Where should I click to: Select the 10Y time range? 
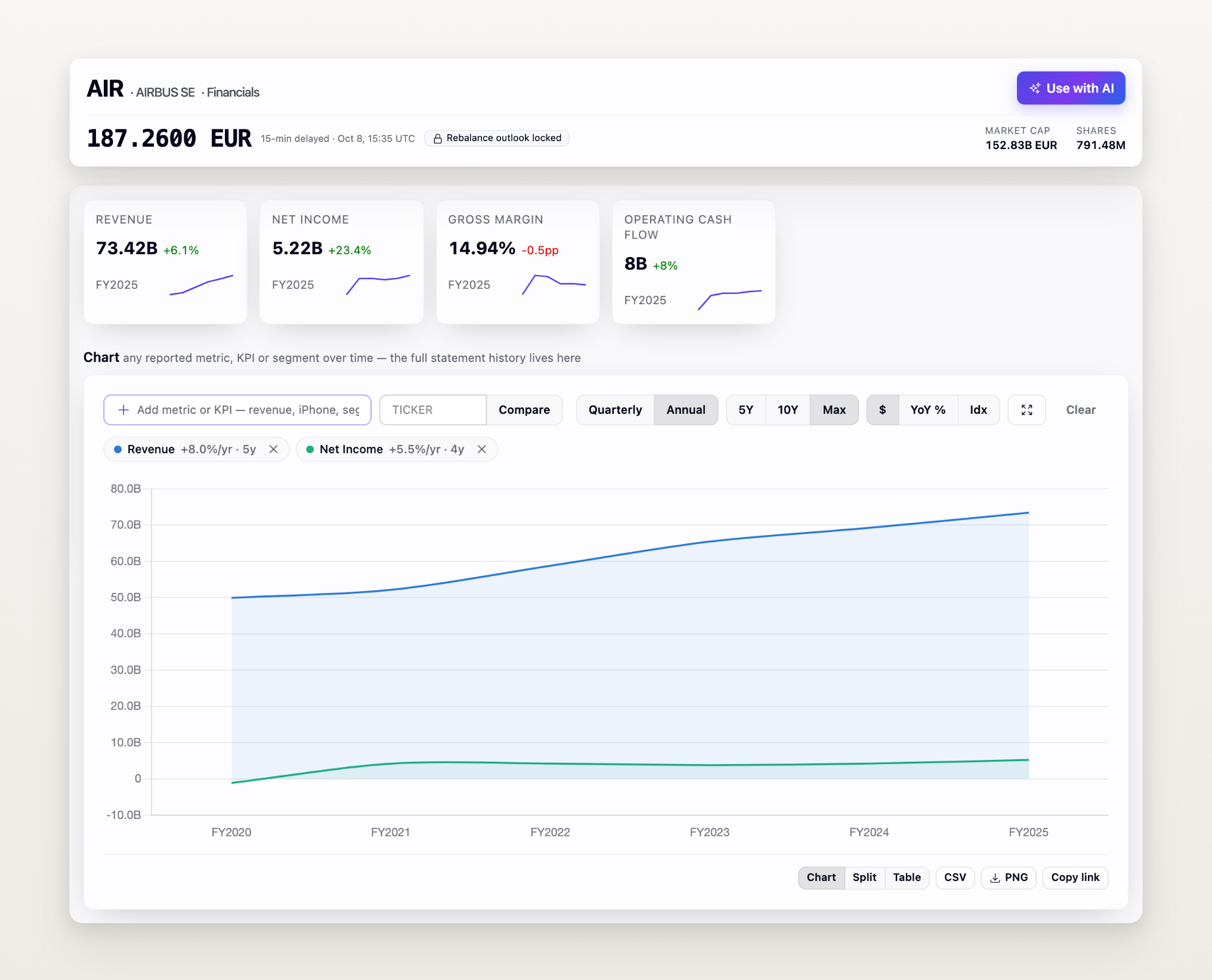[787, 410]
